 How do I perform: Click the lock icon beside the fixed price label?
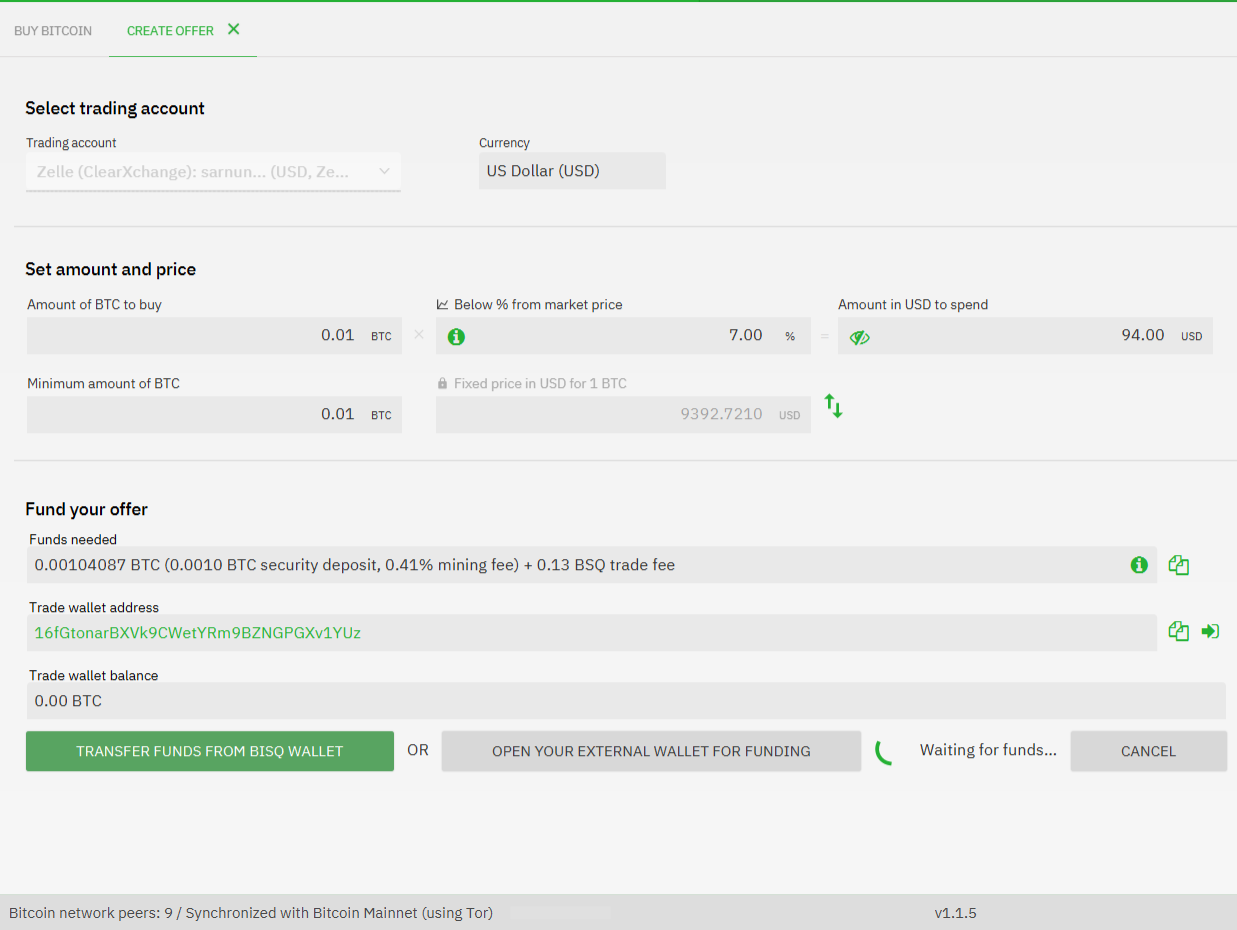pyautogui.click(x=442, y=384)
